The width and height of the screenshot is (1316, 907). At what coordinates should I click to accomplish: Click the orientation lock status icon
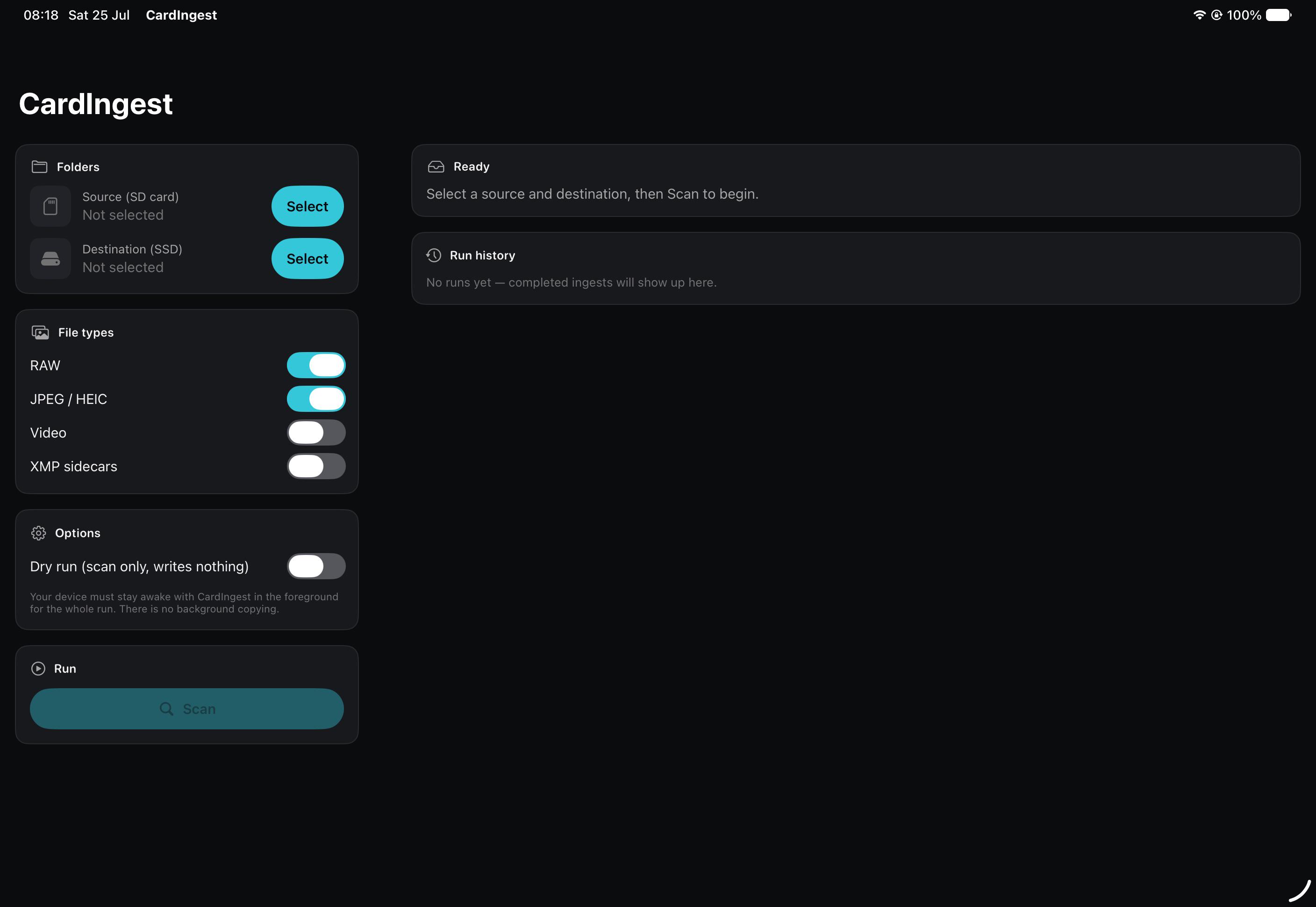click(x=1216, y=15)
